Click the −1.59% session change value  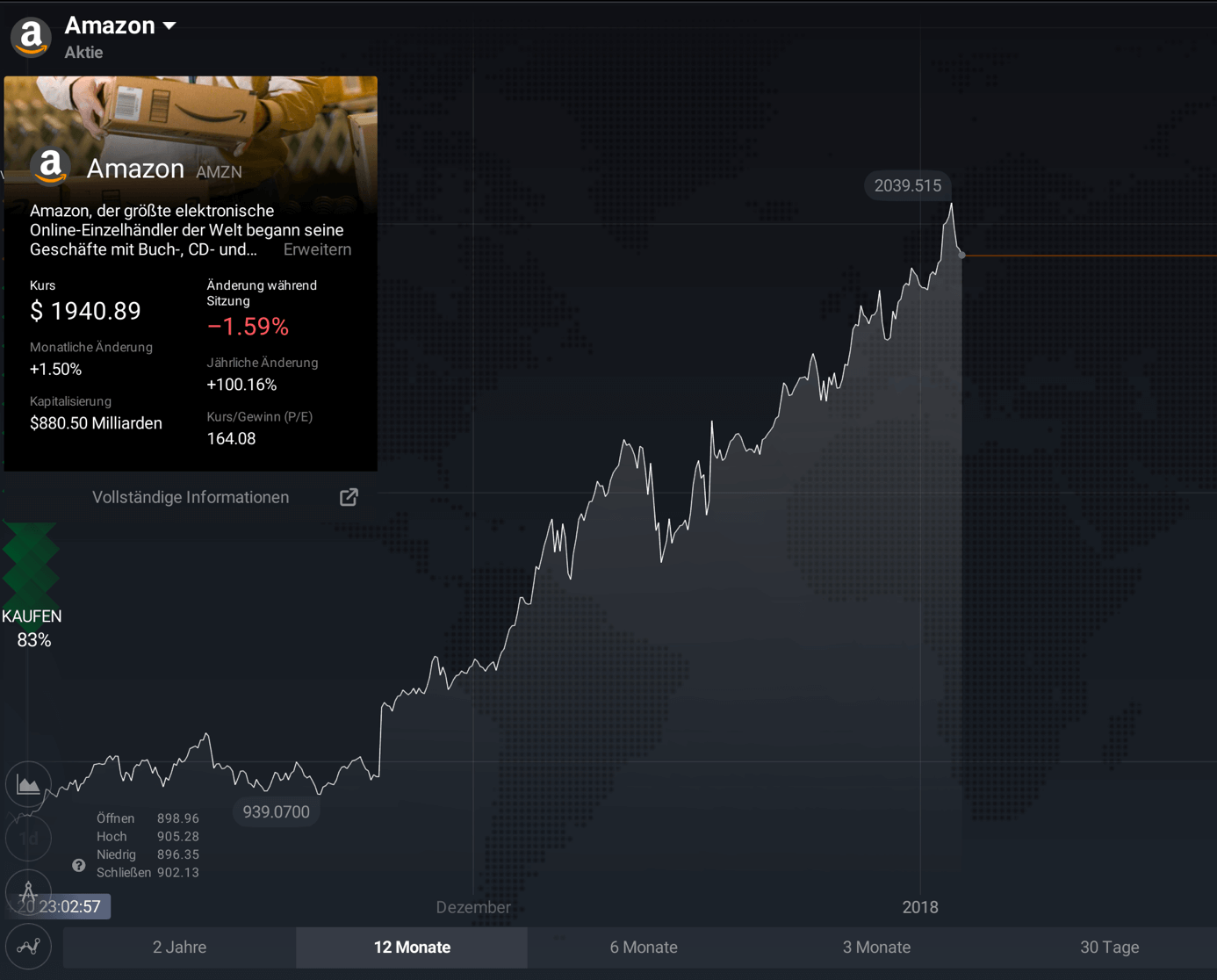[x=248, y=327]
